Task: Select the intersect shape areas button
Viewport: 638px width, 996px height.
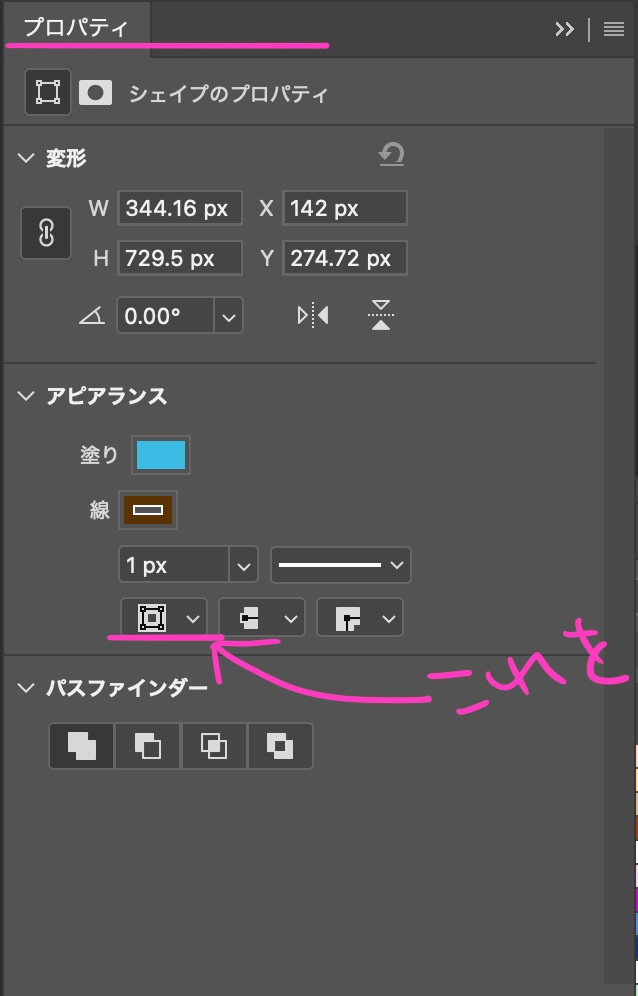Action: pos(214,746)
